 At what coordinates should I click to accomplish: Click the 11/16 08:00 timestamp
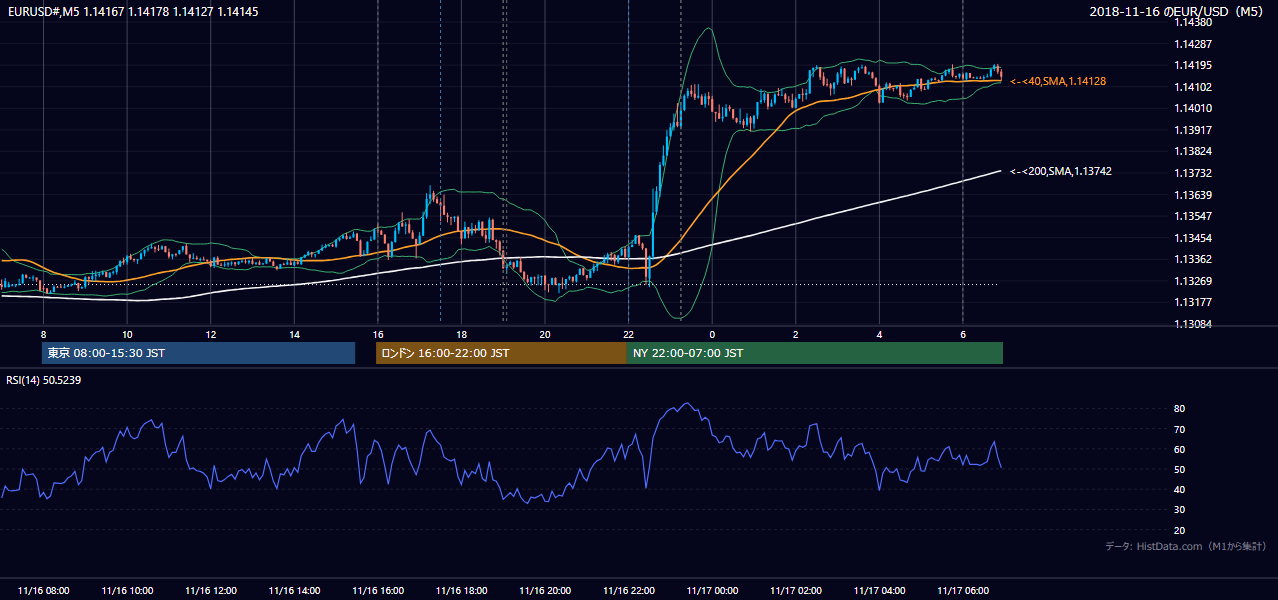tap(44, 591)
